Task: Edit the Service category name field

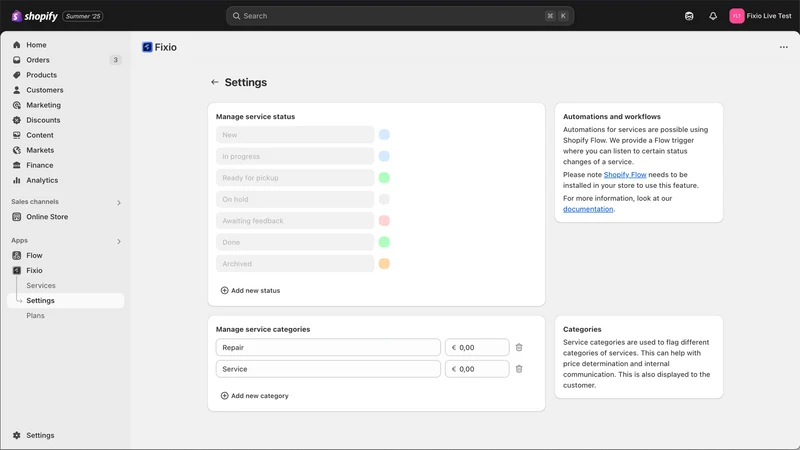Action: (328, 369)
